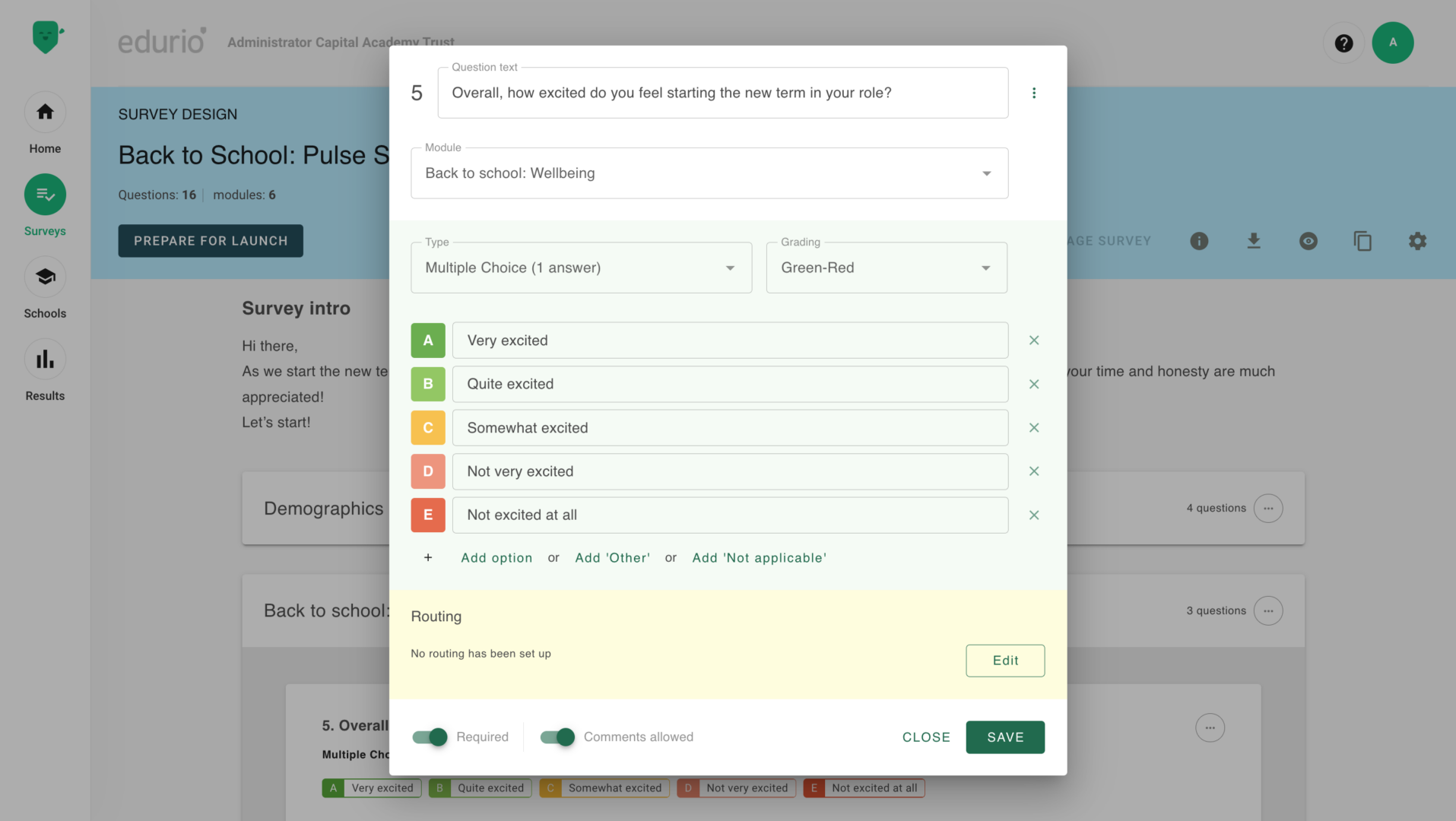Screen dimensions: 1456x821
Task: Edit the 'Very excited' answer field
Action: tap(730, 341)
